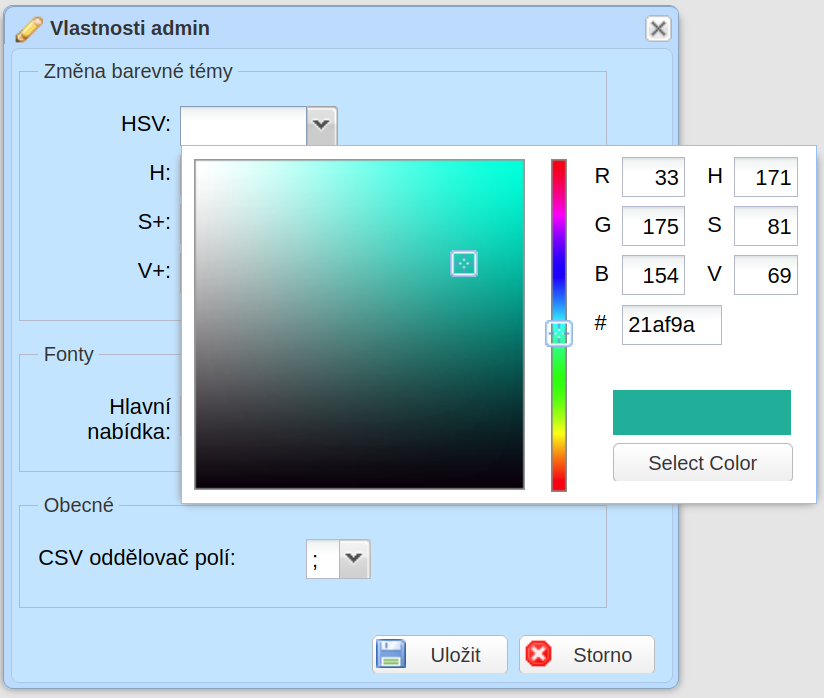
Task: Click the R value field
Action: pyautogui.click(x=653, y=177)
